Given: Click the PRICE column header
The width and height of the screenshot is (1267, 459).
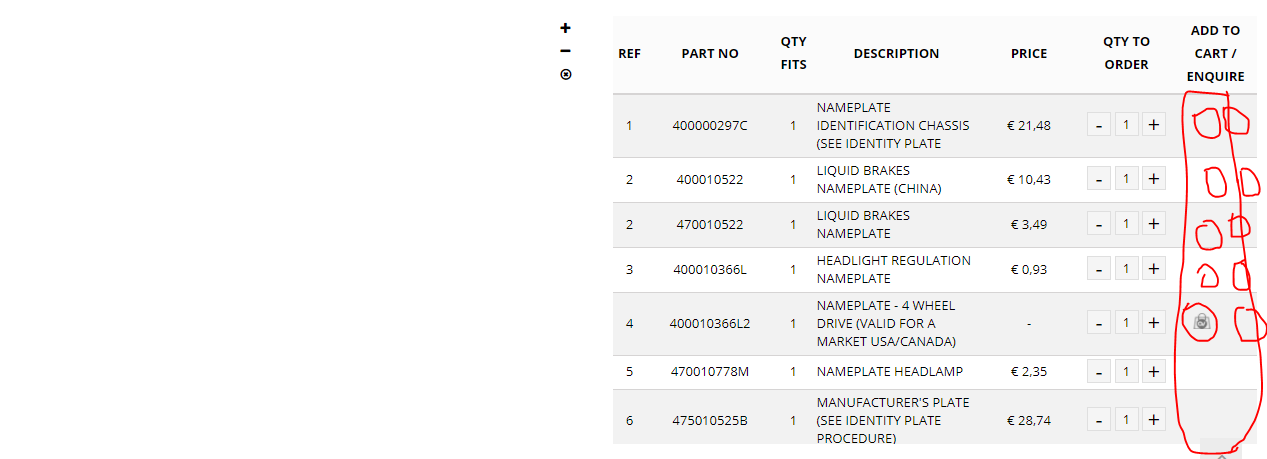Looking at the screenshot, I should click(x=1029, y=54).
